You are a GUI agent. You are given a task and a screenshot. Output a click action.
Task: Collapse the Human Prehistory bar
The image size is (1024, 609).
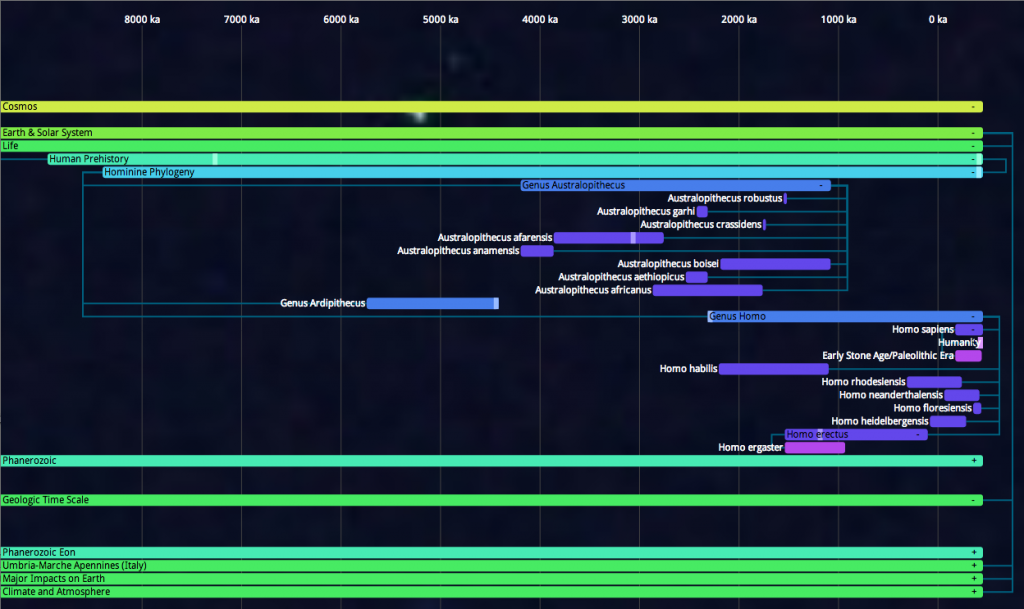point(973,159)
